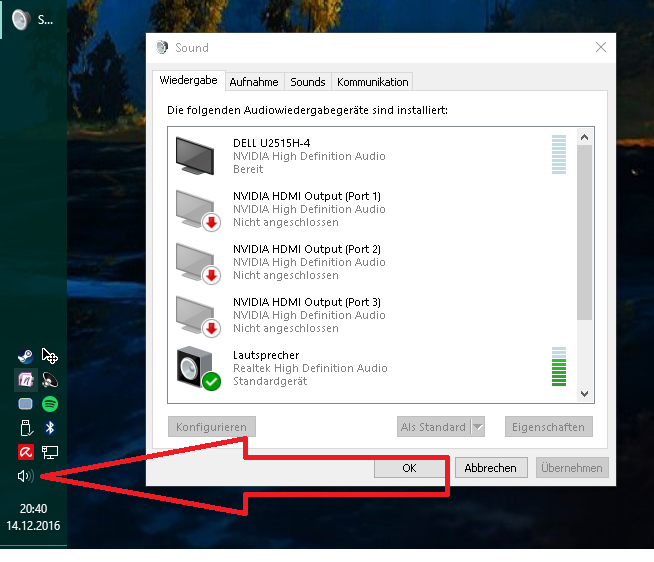Screen dimensions: 654x562
Task: Click the device list scrollbar thumb
Action: pyautogui.click(x=584, y=232)
